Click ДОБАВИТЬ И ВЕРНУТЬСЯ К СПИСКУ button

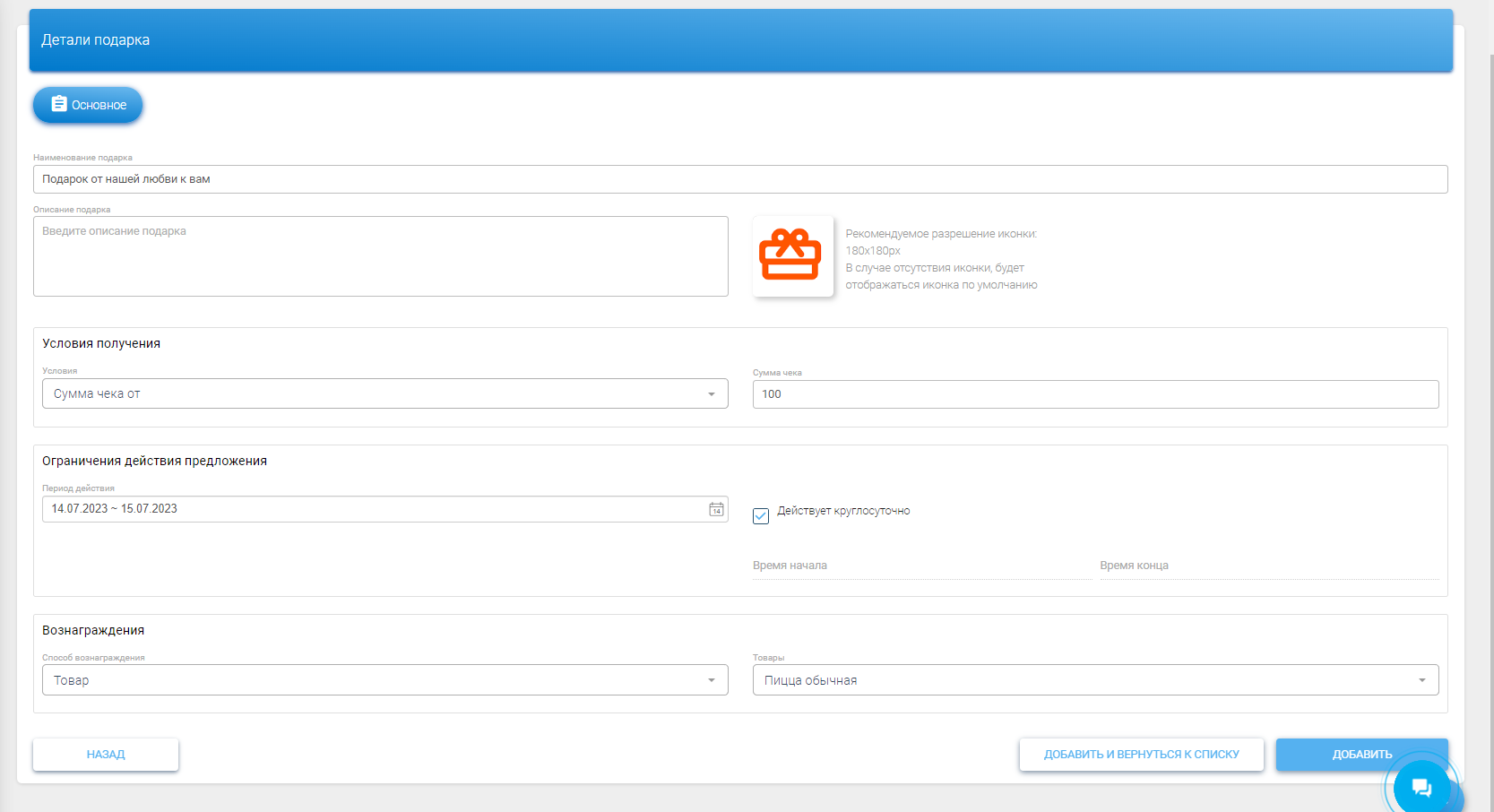pos(1141,755)
